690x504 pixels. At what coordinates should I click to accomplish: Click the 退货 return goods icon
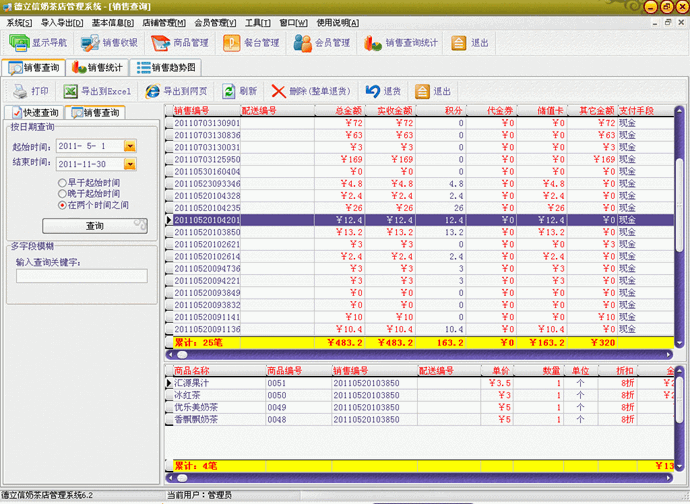373,91
